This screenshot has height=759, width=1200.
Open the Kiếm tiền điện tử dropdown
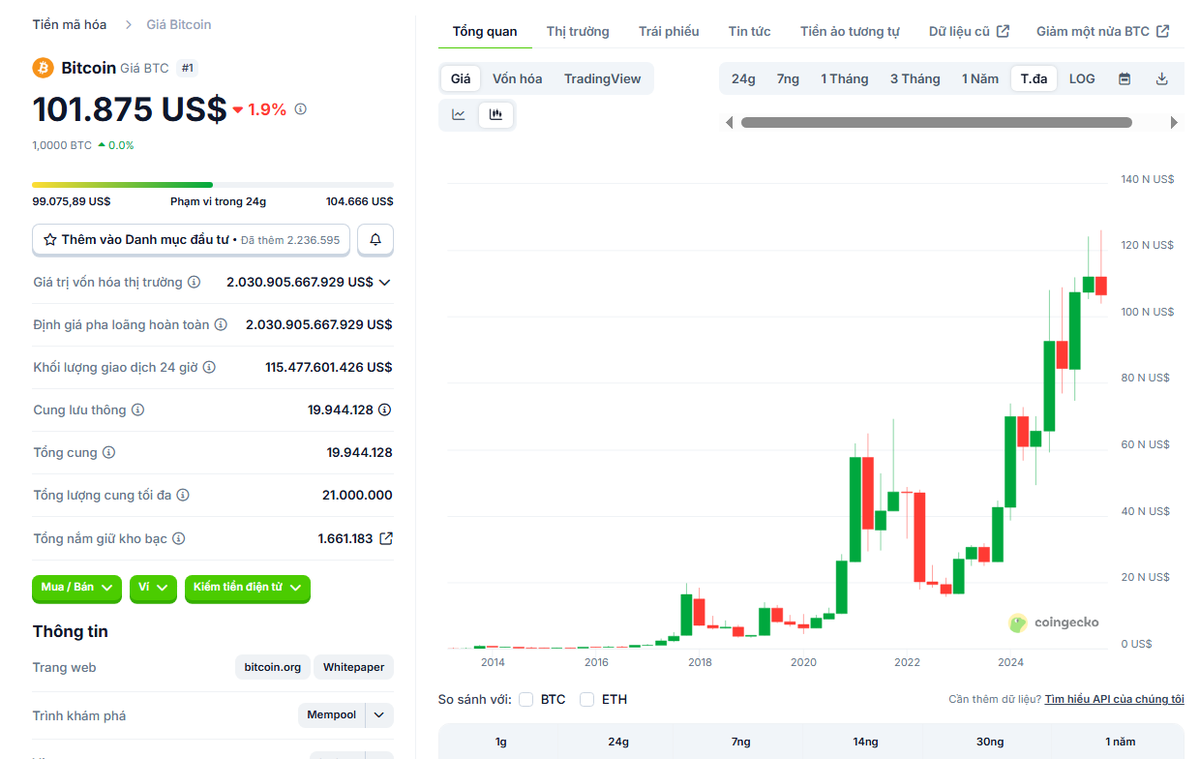point(248,588)
